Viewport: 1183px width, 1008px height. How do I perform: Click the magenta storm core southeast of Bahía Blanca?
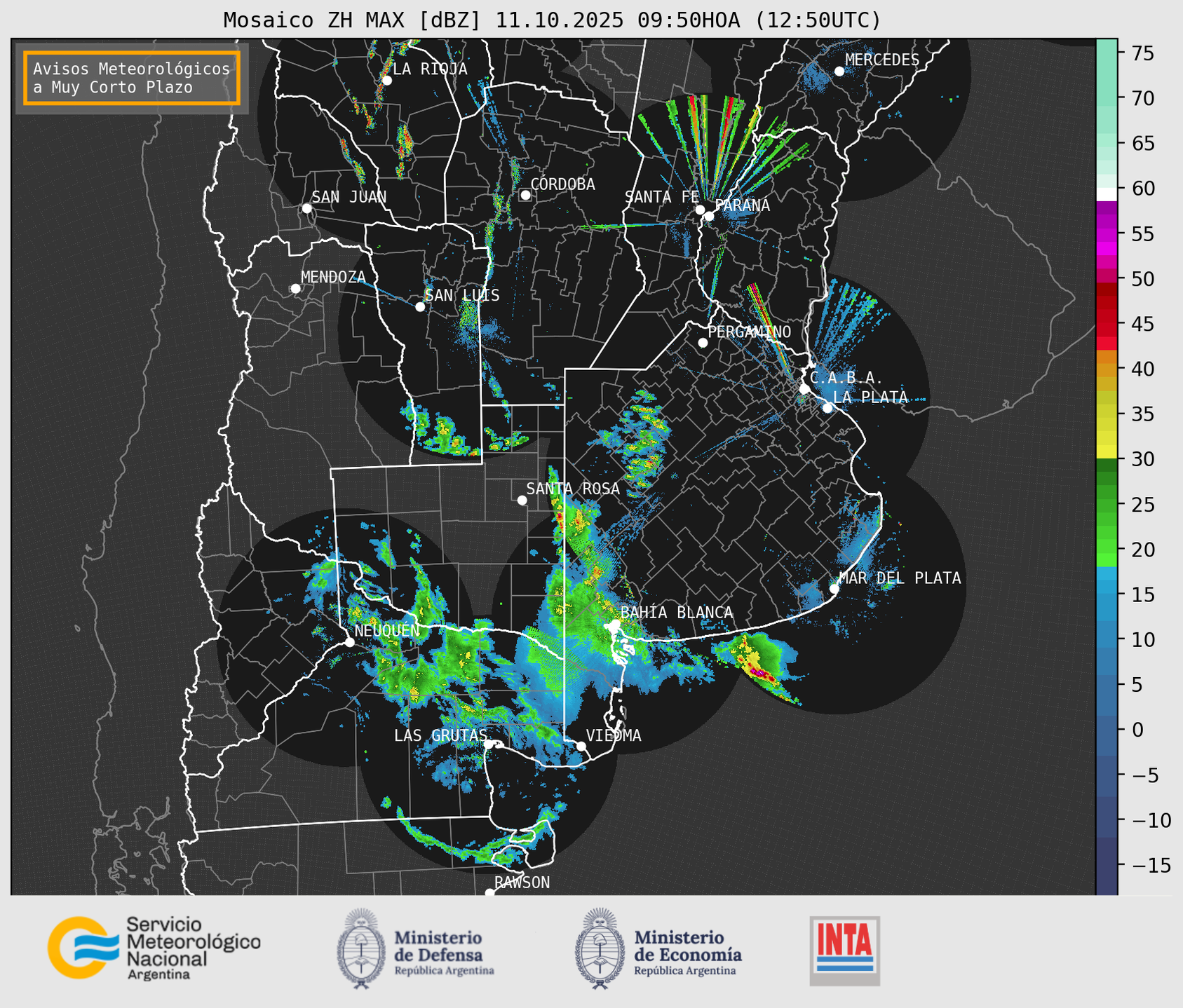tap(759, 673)
